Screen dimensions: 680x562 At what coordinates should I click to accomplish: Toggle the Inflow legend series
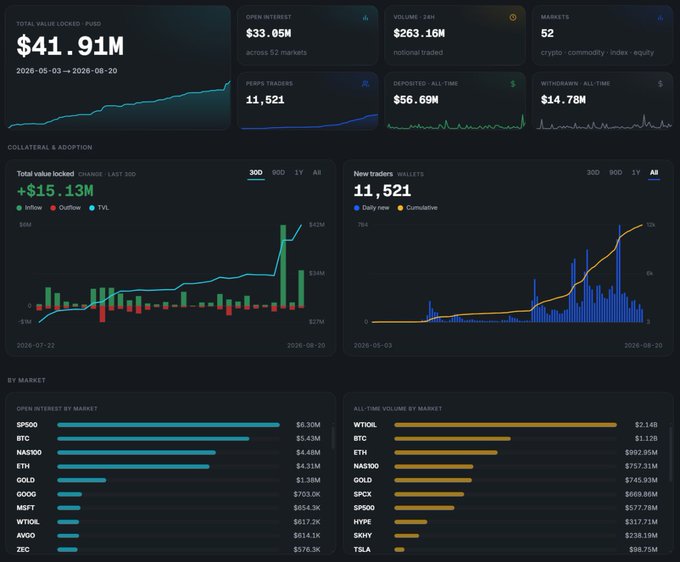pyautogui.click(x=29, y=208)
